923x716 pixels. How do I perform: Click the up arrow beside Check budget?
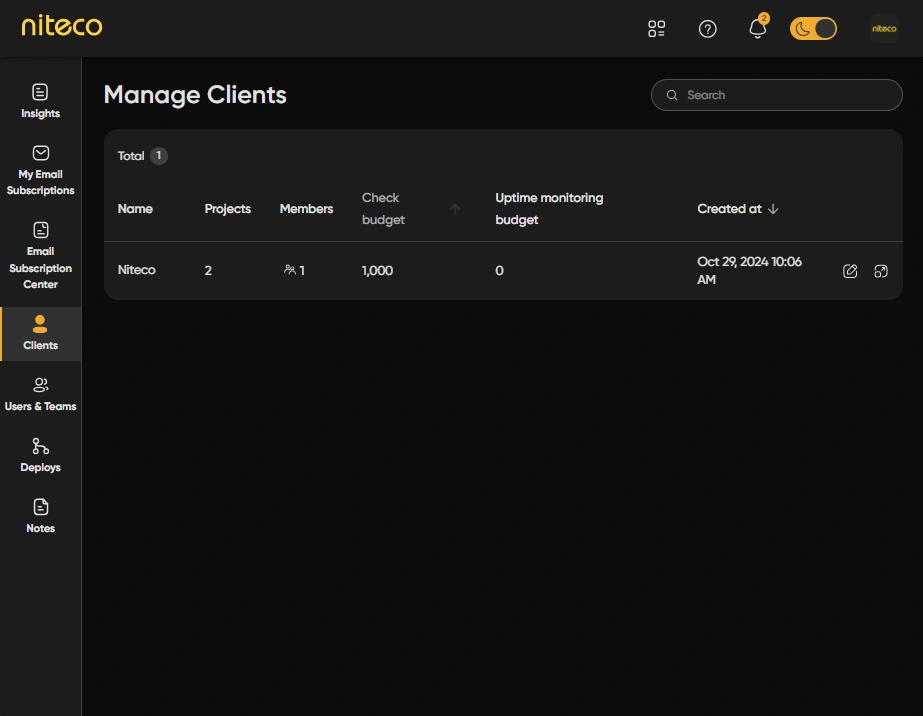(455, 209)
